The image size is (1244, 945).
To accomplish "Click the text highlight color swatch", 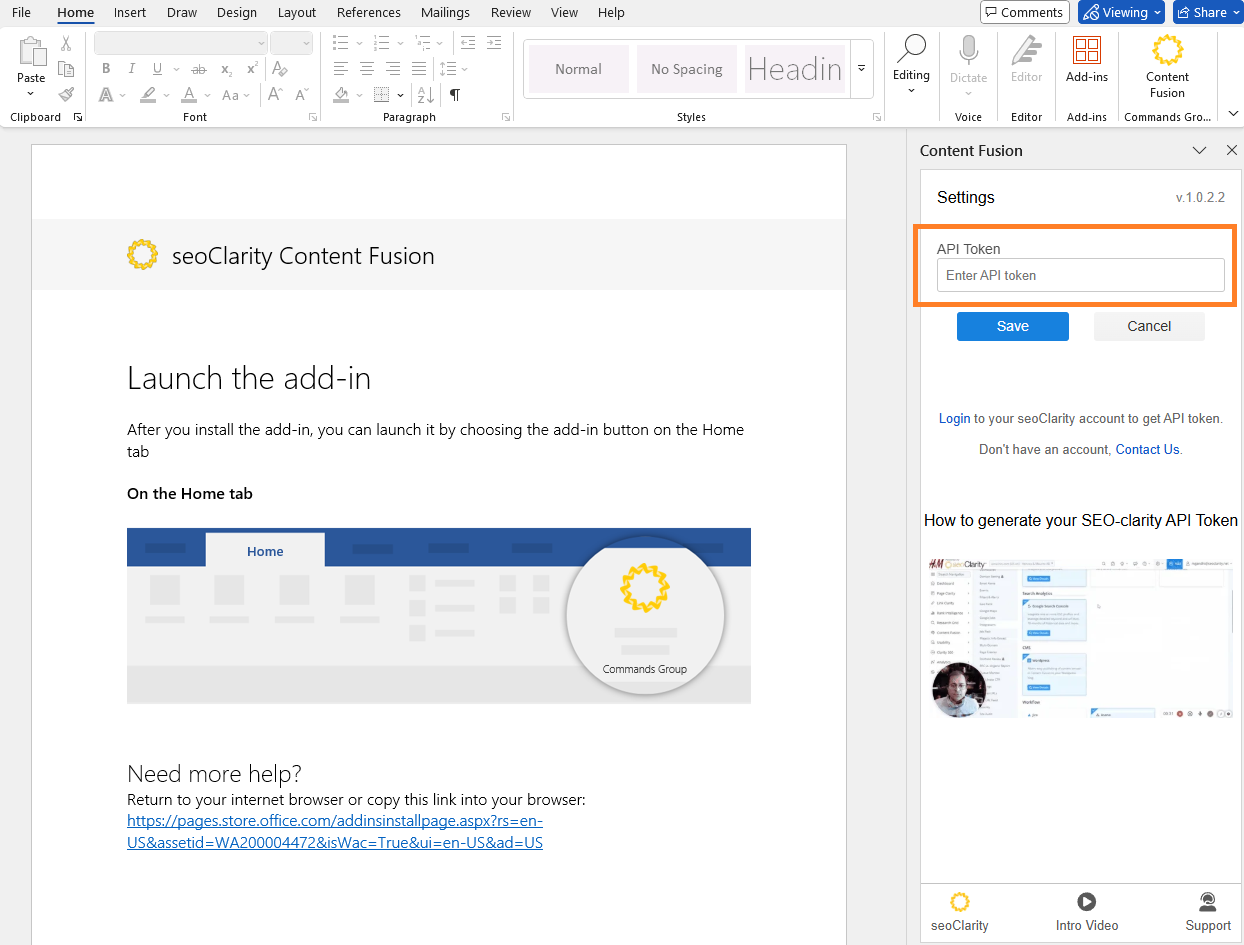I will click(x=148, y=95).
